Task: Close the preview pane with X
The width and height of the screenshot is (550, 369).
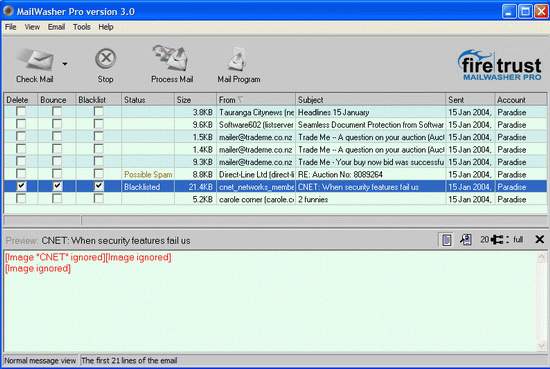Action: coord(540,240)
